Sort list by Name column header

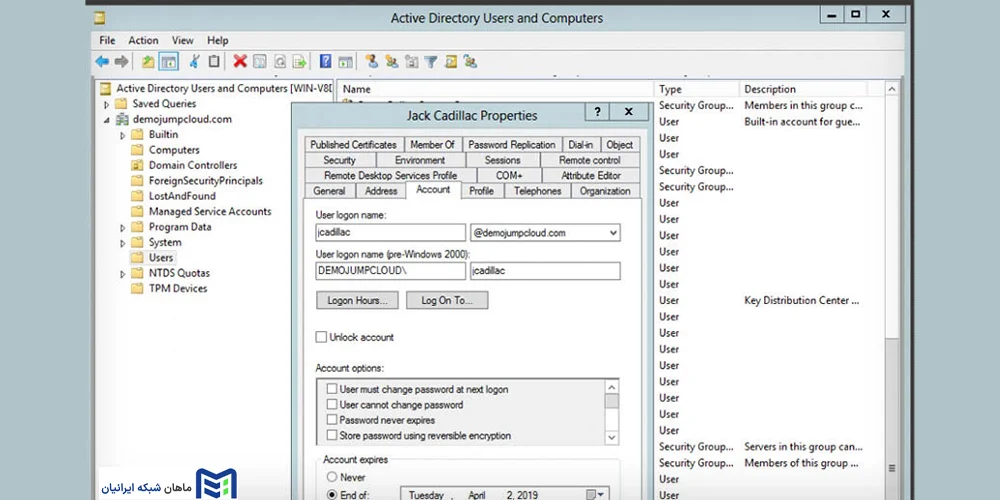pyautogui.click(x=495, y=89)
